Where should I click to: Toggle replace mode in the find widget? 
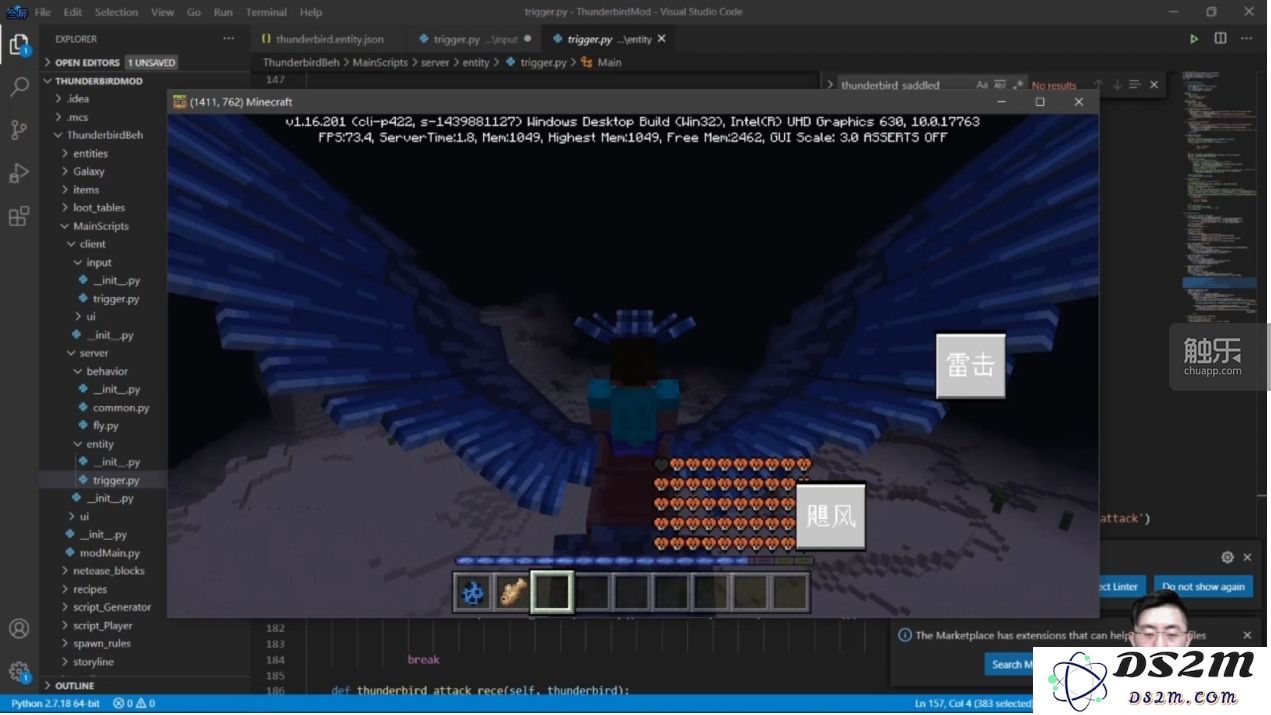830,85
